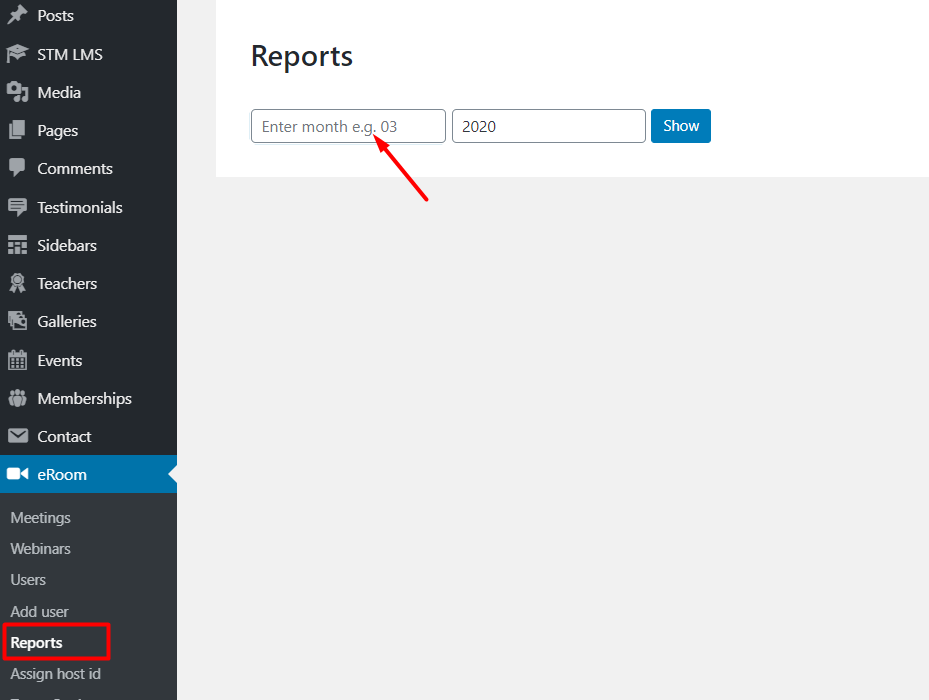This screenshot has height=700, width=929.
Task: Click the year field showing 2020
Action: click(548, 126)
